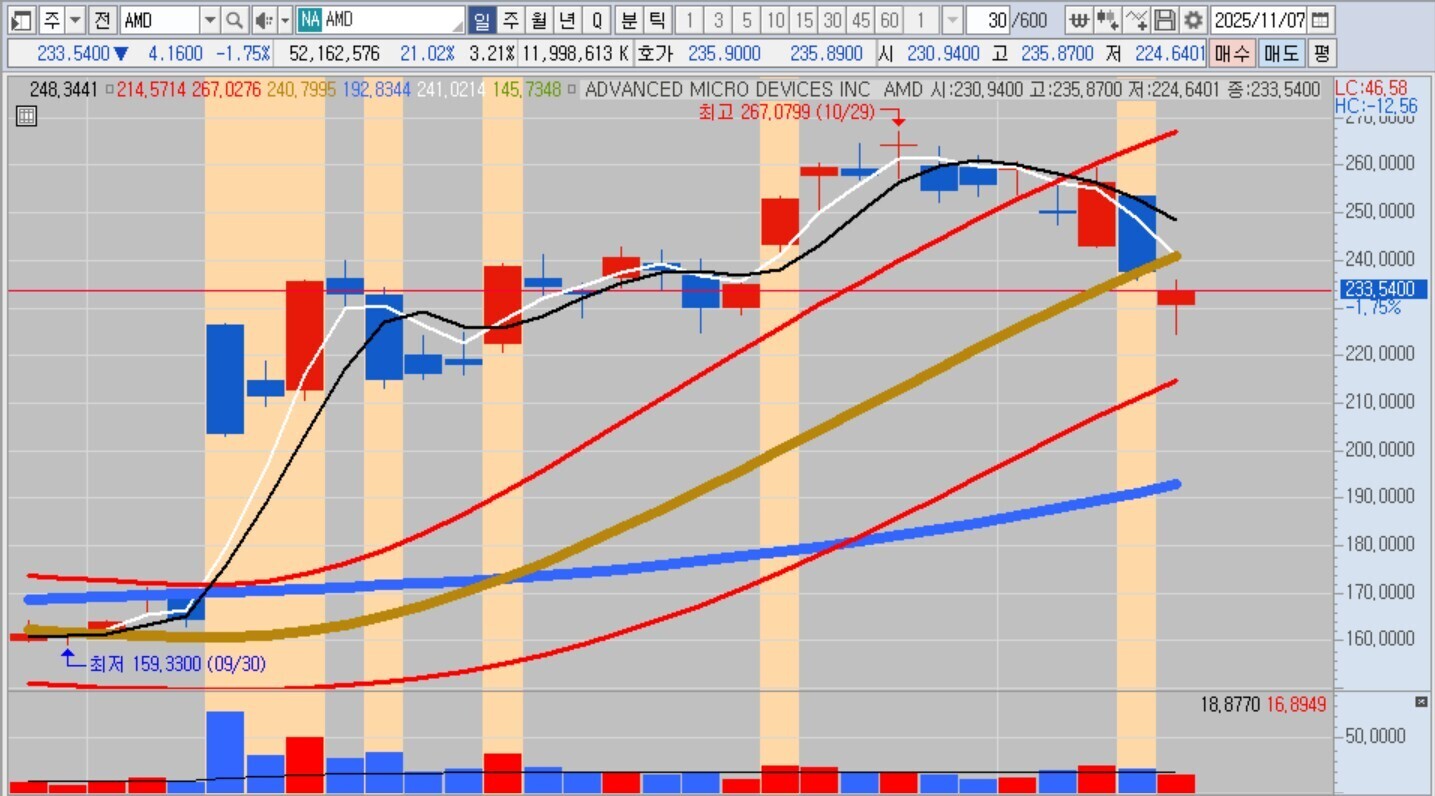1435x796 pixels.
Task: Click the volume panel corner button
Action: pyautogui.click(x=1421, y=703)
